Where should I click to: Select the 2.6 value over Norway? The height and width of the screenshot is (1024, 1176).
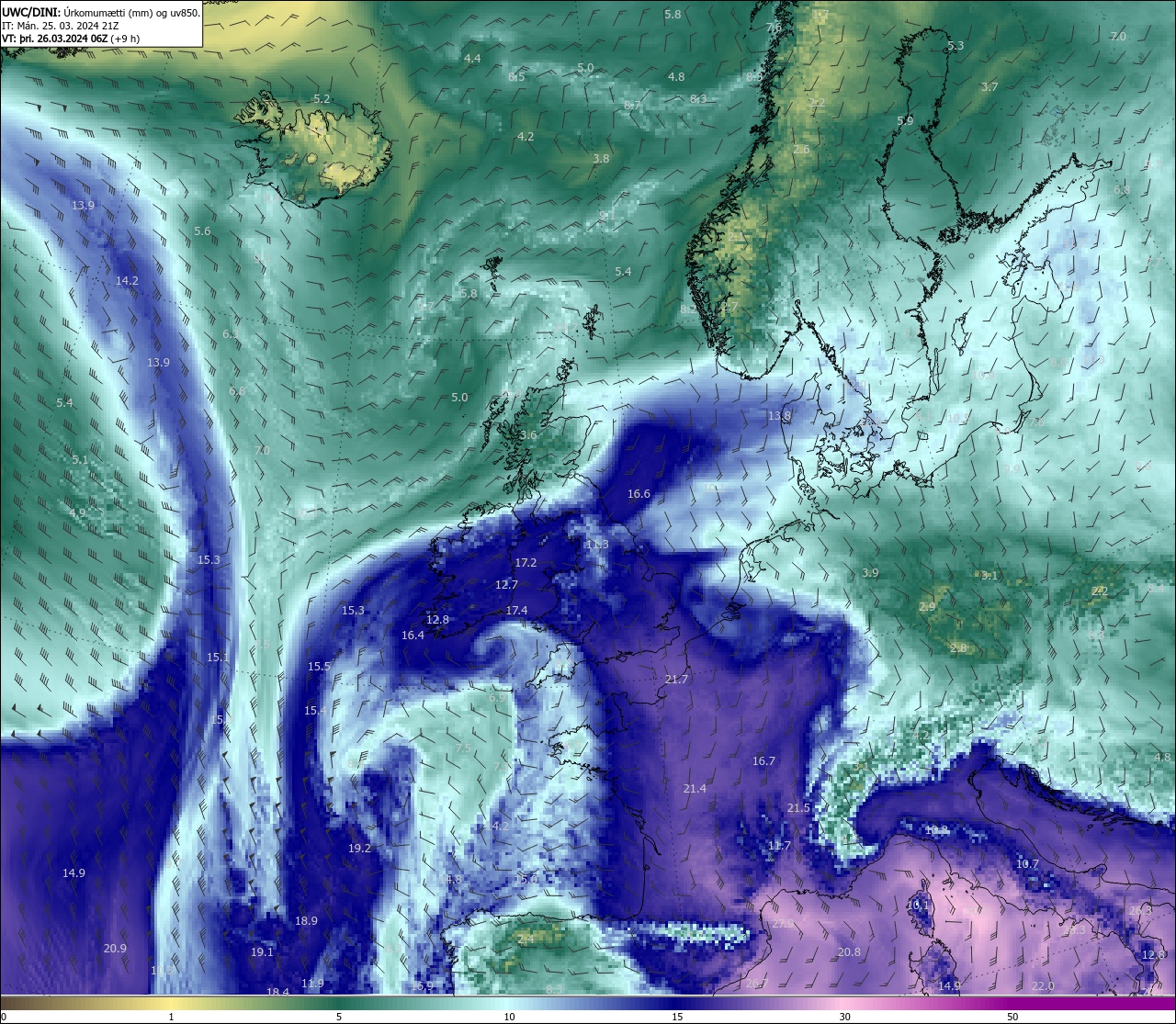[x=801, y=149]
